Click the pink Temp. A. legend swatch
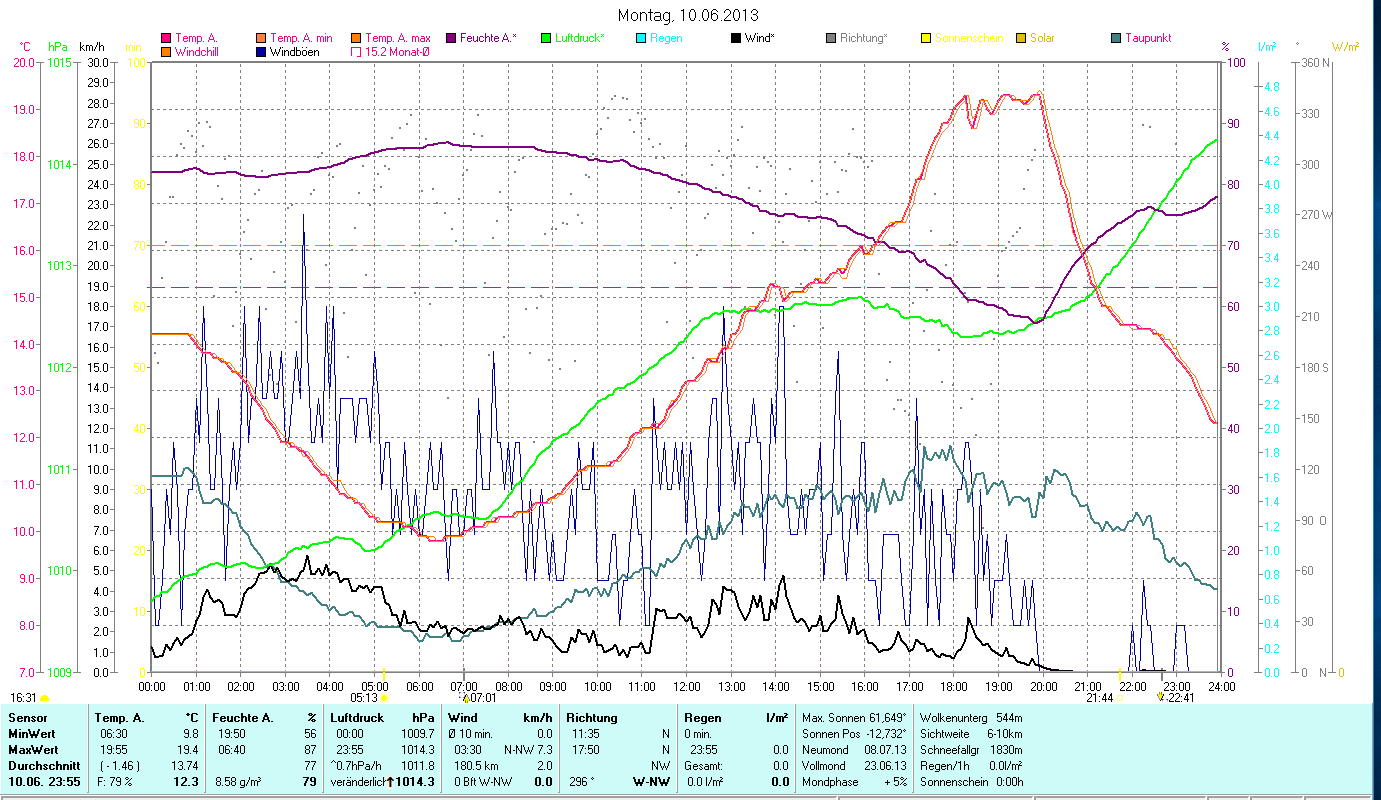This screenshot has width=1381, height=800. pyautogui.click(x=166, y=38)
